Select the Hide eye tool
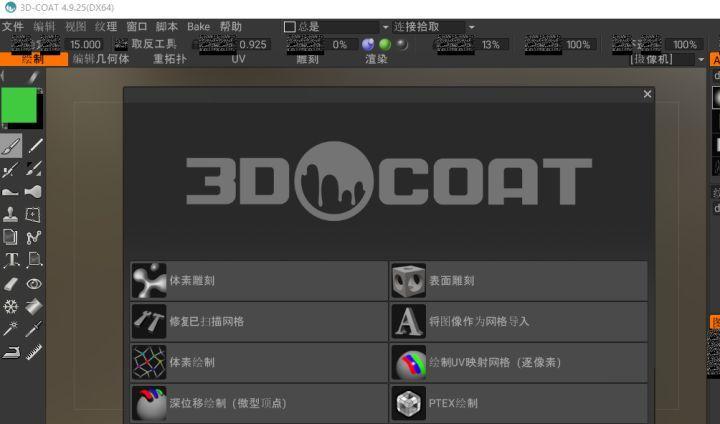Image resolution: width=720 pixels, height=424 pixels. point(34,283)
